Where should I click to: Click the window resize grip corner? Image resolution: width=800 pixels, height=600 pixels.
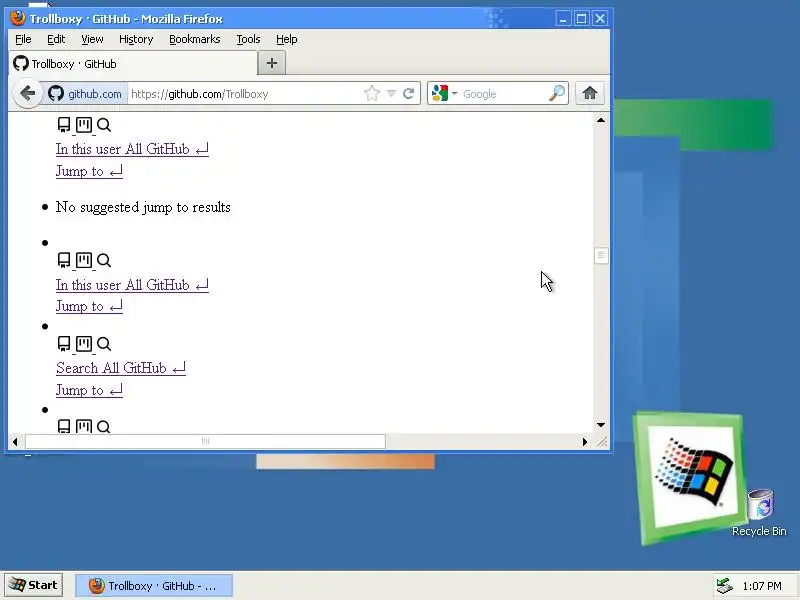602,442
